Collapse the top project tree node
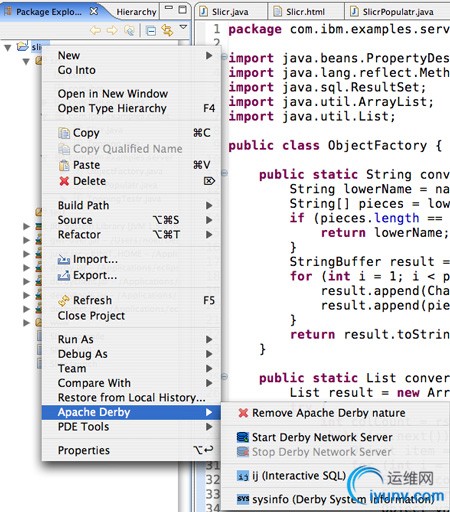Image resolution: width=450 pixels, height=512 pixels. click(8, 48)
